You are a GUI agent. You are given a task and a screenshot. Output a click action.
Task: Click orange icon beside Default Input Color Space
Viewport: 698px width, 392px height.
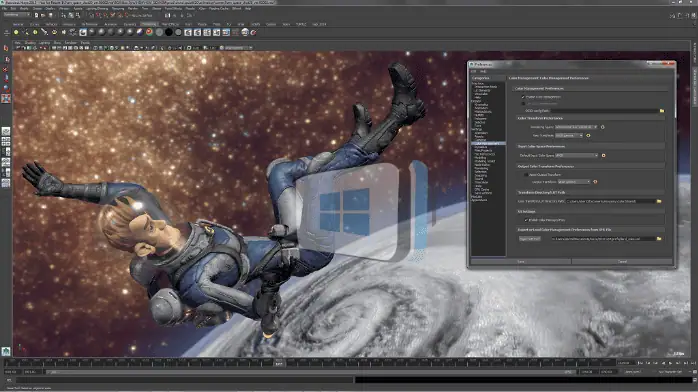[604, 156]
